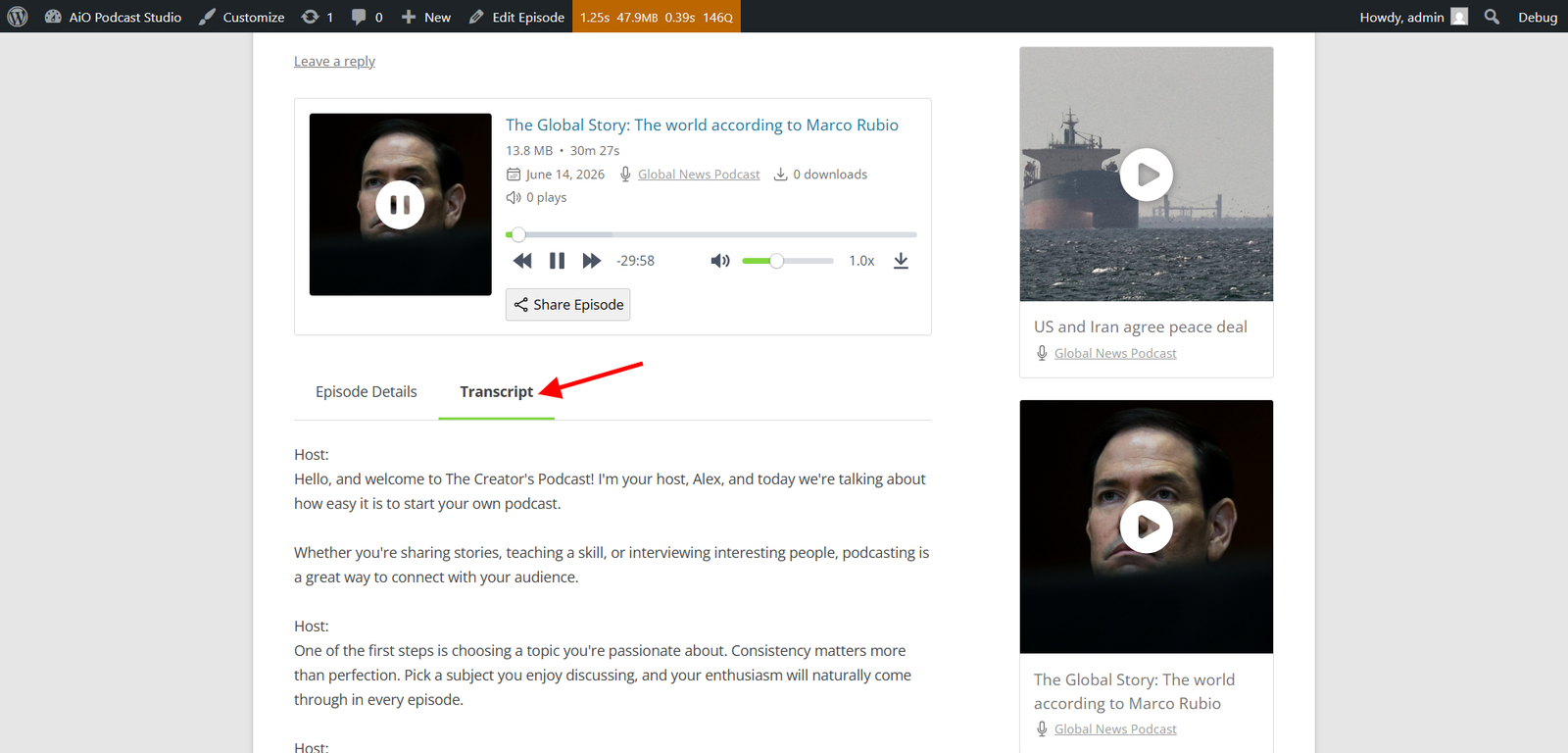1568x753 pixels.
Task: Click the rewind icon in the player
Action: 522,261
